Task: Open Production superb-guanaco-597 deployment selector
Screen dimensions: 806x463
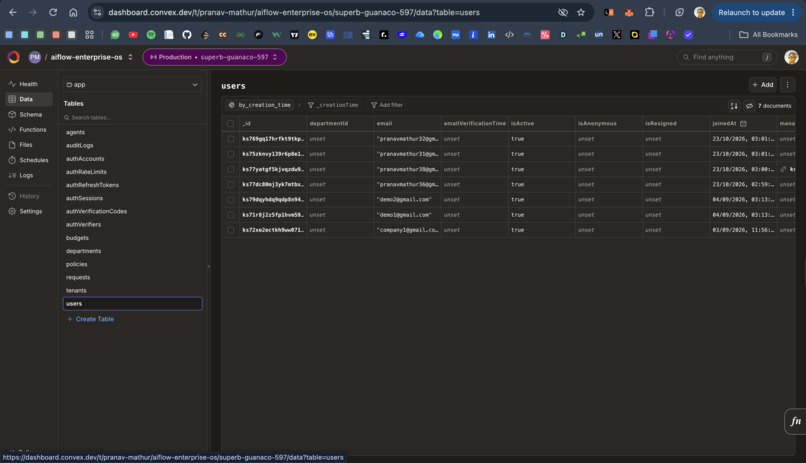Action: pyautogui.click(x=214, y=57)
